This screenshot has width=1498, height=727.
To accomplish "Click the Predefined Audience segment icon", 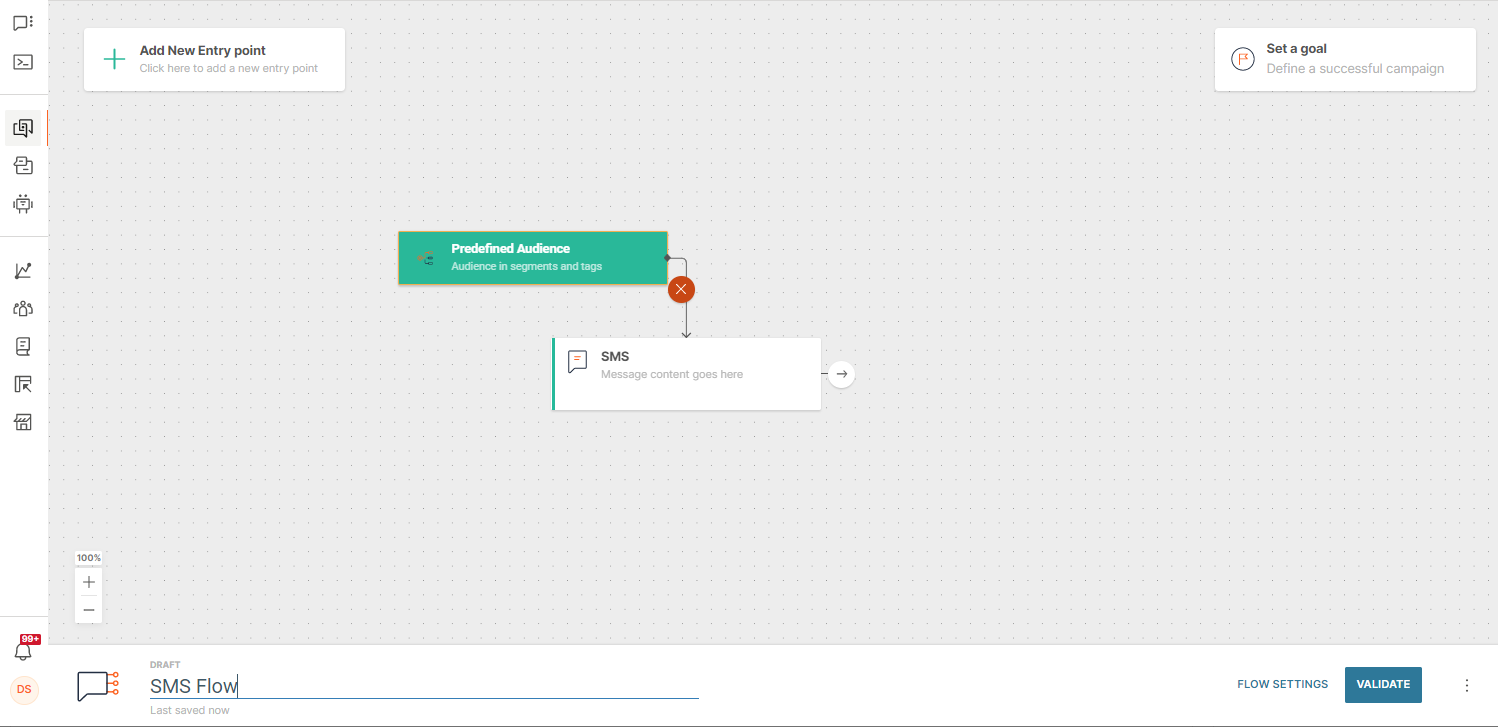I will 426,258.
